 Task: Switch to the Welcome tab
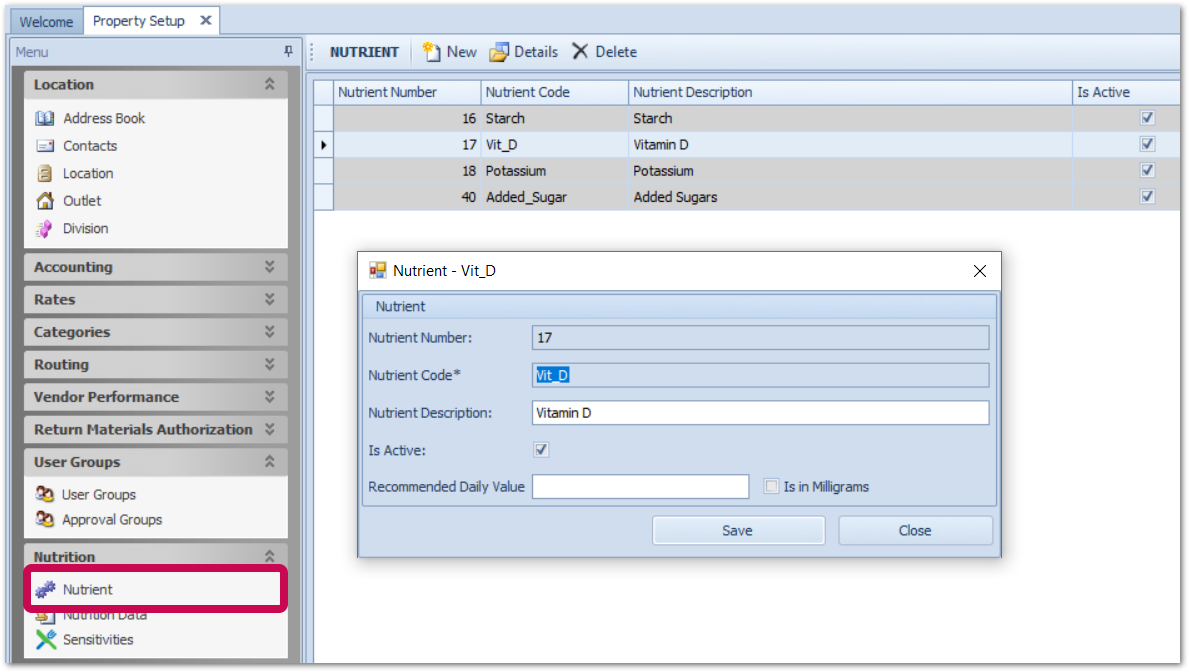point(46,21)
